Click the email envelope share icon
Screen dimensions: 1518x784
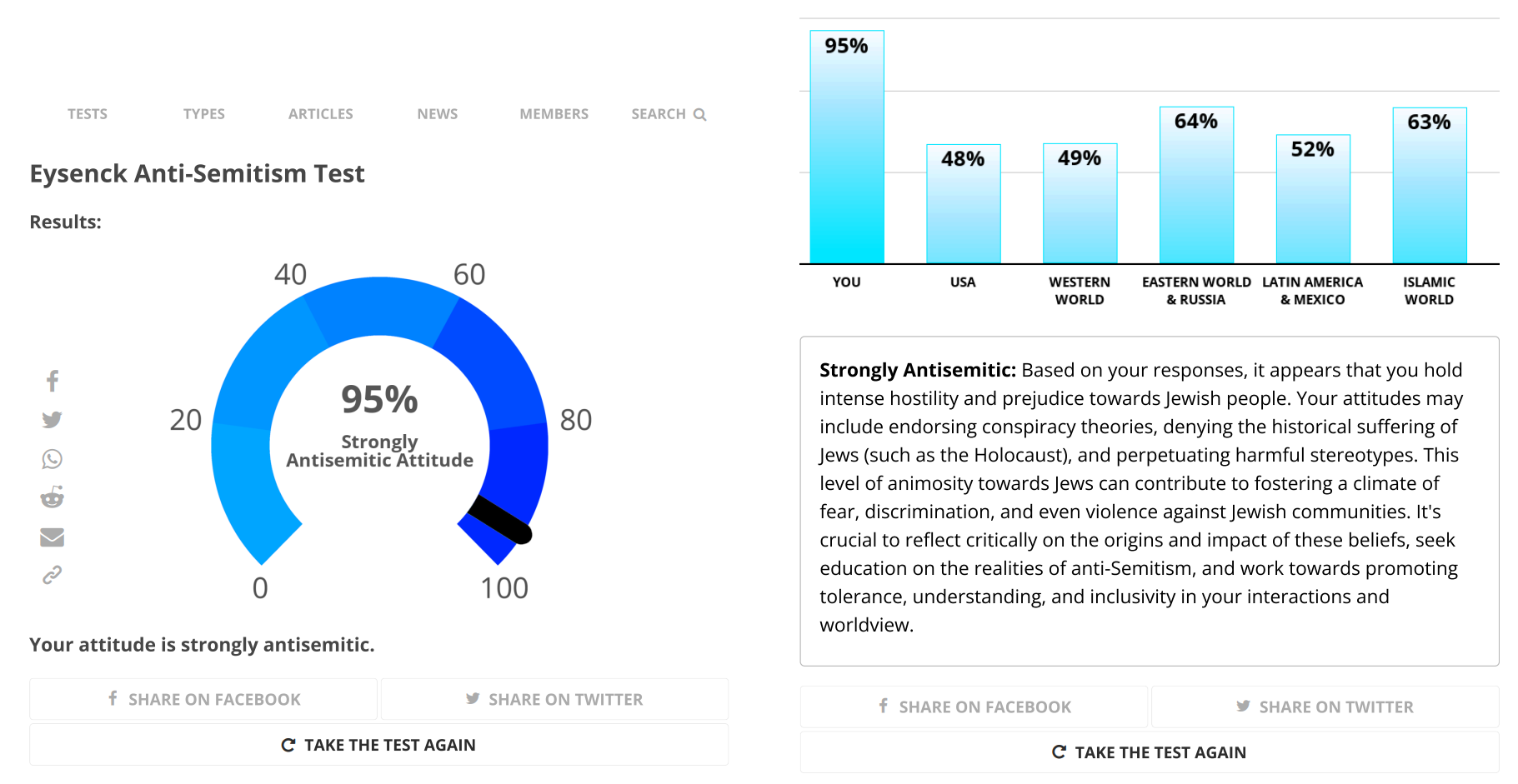tap(52, 537)
